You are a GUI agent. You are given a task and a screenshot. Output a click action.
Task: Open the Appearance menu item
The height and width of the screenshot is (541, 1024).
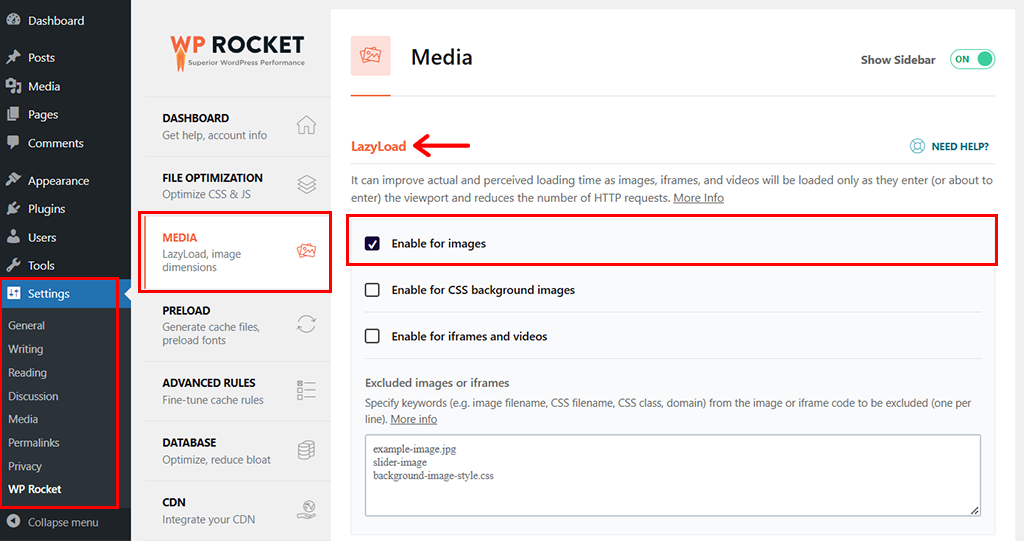pyautogui.click(x=58, y=181)
